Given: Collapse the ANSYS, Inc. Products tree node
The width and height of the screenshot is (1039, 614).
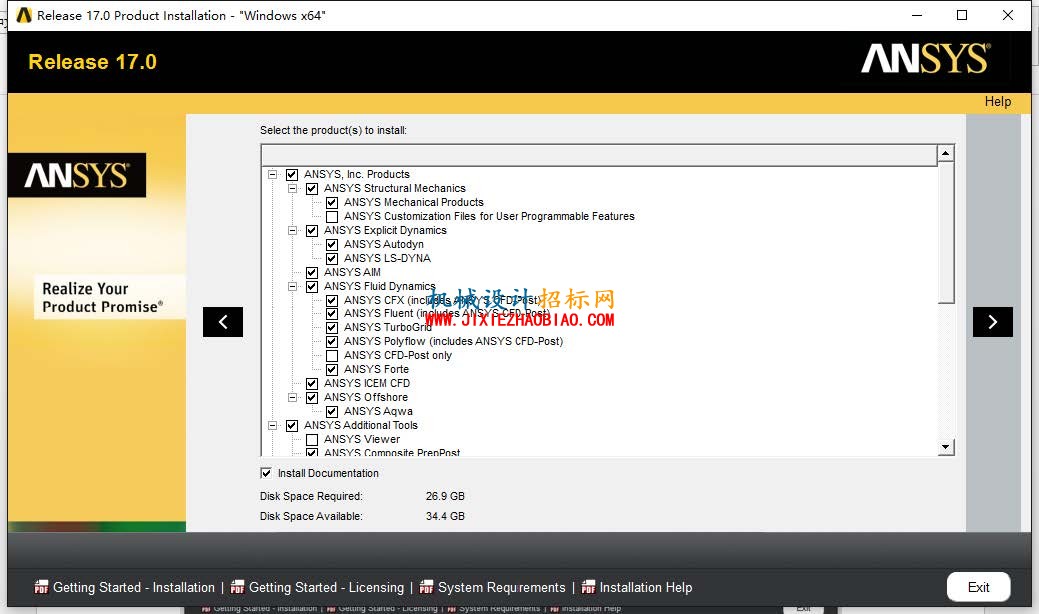Looking at the screenshot, I should (x=272, y=175).
